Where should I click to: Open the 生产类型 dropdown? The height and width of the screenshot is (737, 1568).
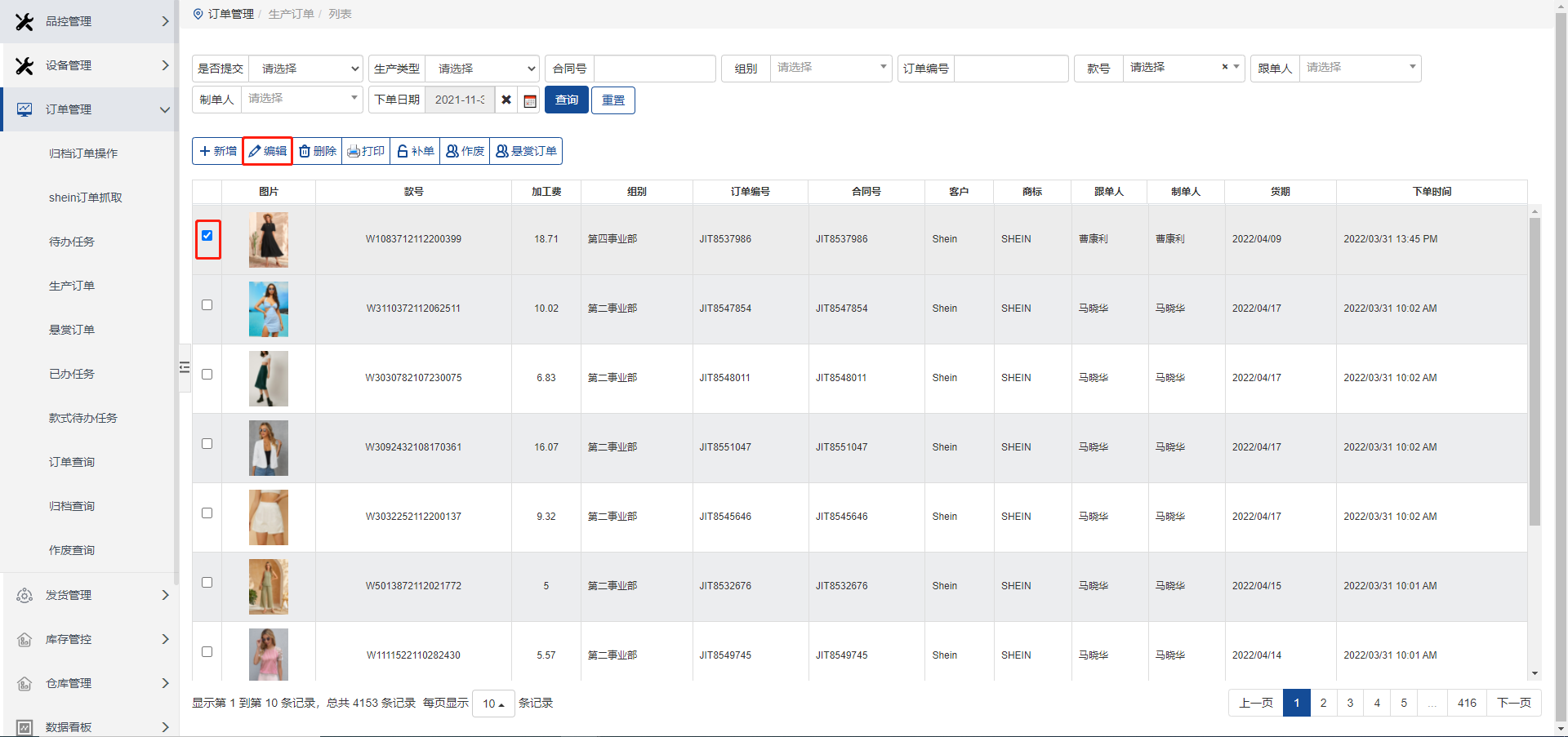click(482, 69)
